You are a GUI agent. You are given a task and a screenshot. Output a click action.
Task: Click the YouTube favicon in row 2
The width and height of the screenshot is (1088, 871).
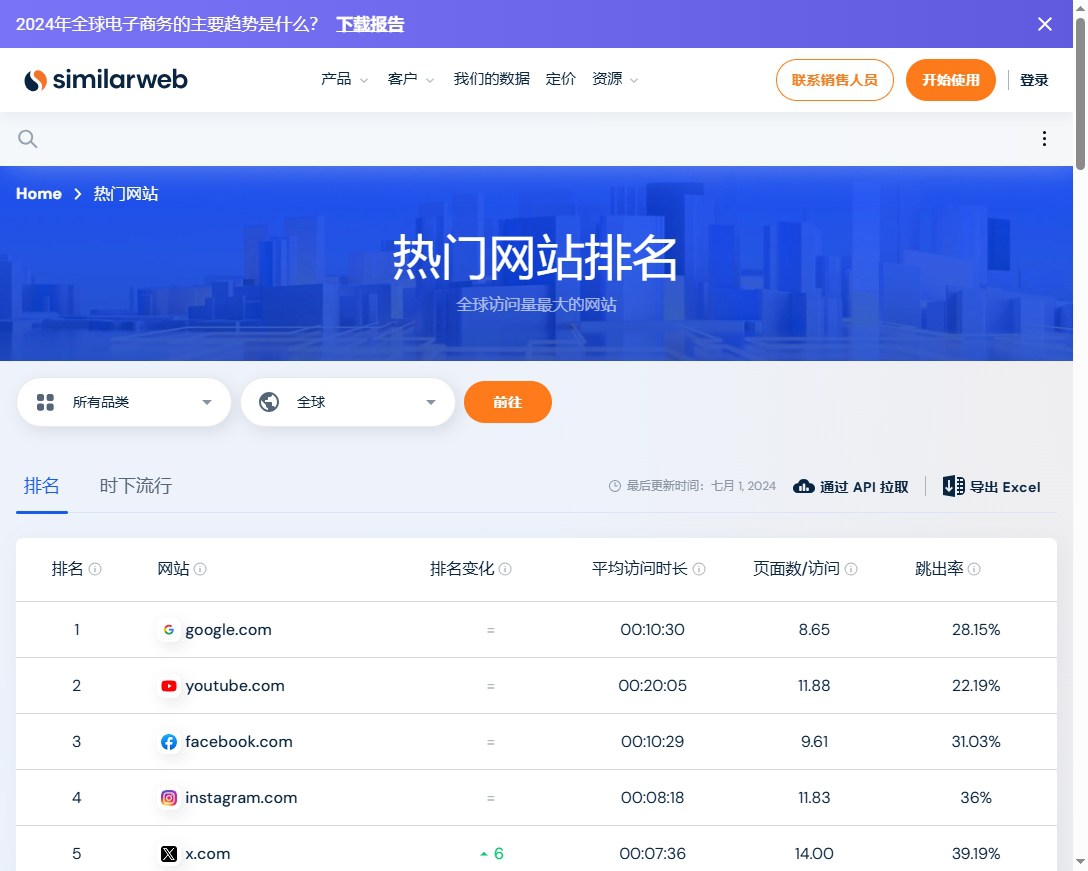click(169, 686)
